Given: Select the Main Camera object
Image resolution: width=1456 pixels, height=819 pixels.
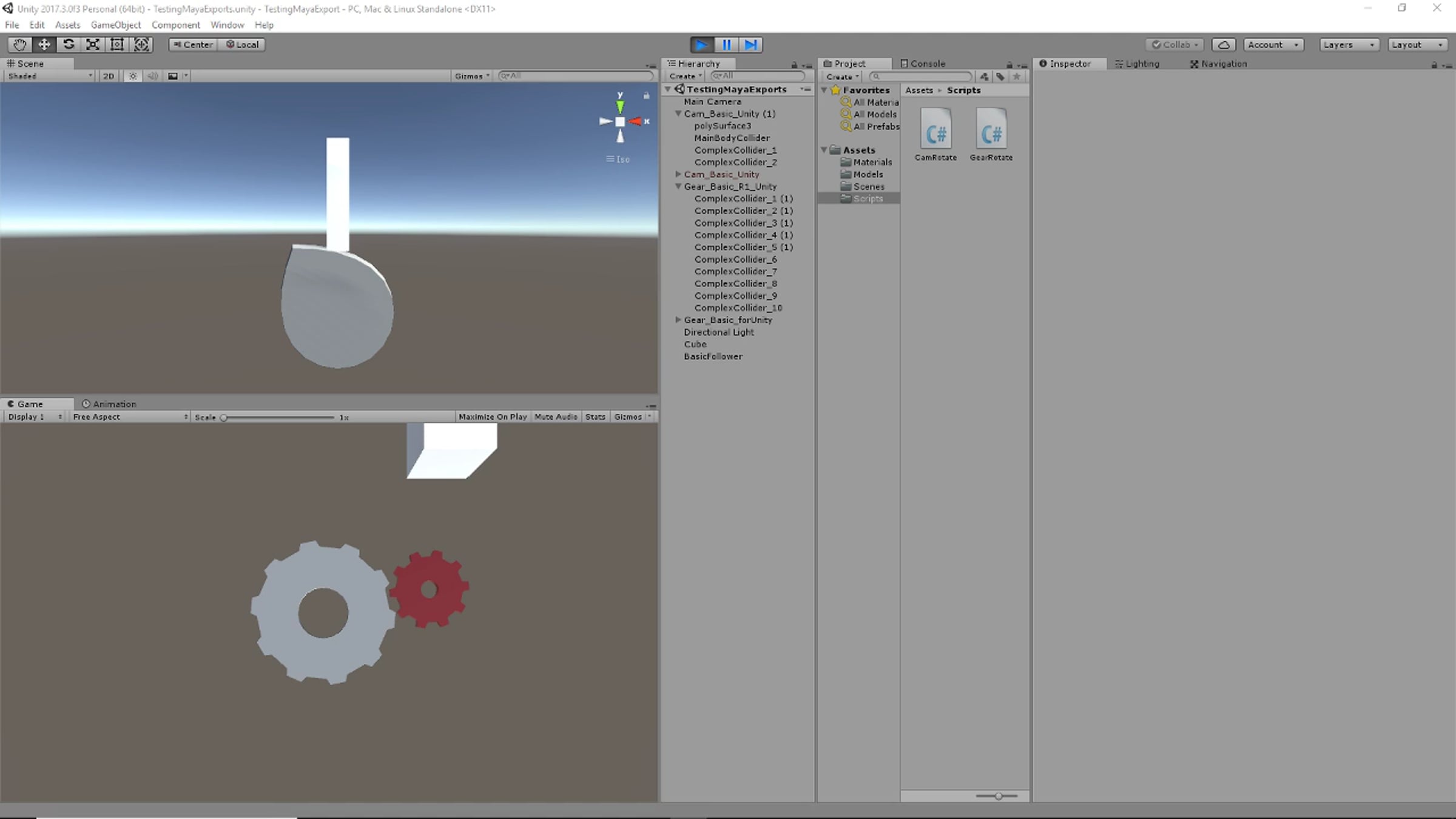Looking at the screenshot, I should (712, 101).
